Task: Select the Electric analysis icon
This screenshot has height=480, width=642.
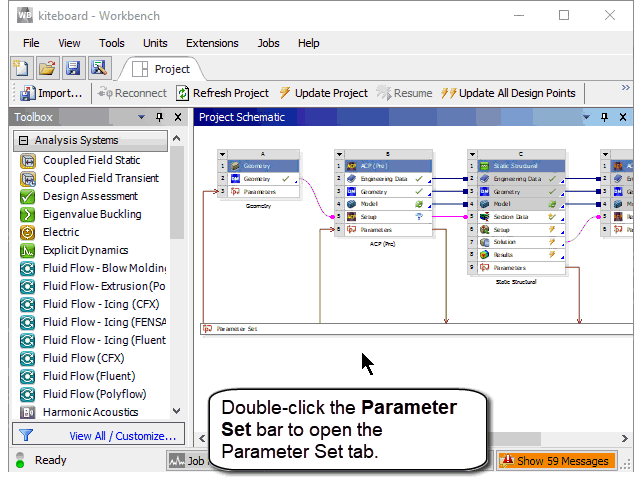Action: coord(27,233)
